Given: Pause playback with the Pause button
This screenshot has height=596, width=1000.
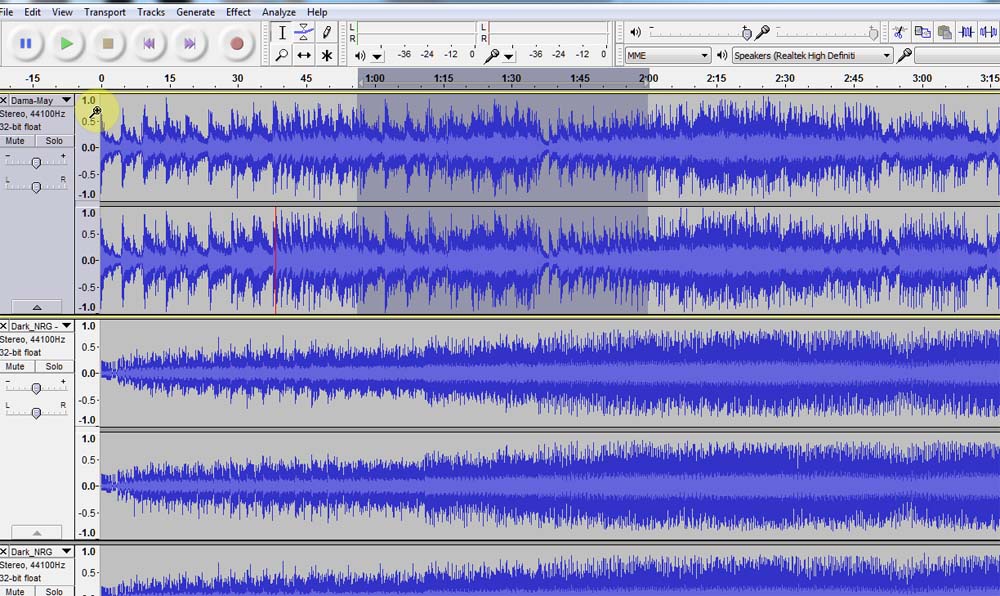Looking at the screenshot, I should point(26,43).
